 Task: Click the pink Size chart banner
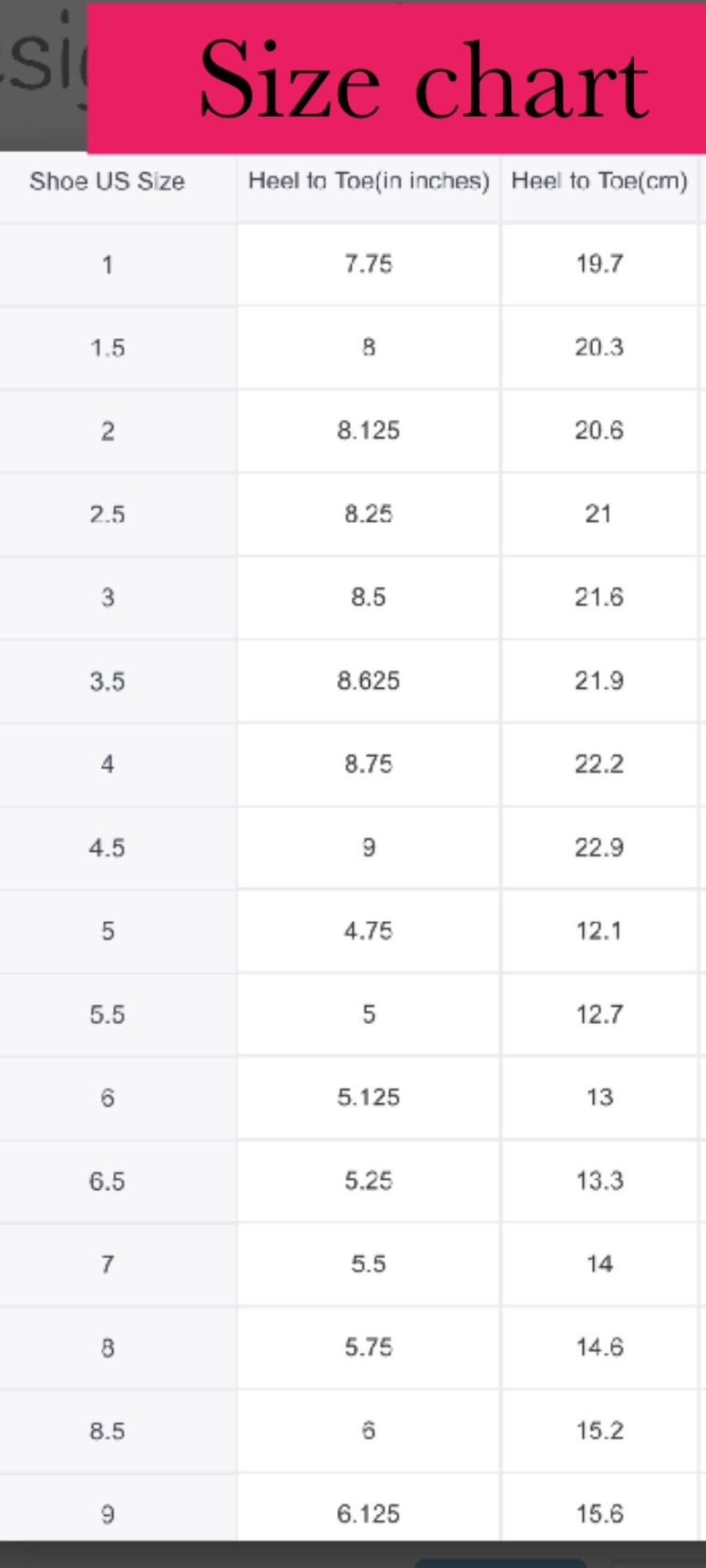pos(396,79)
